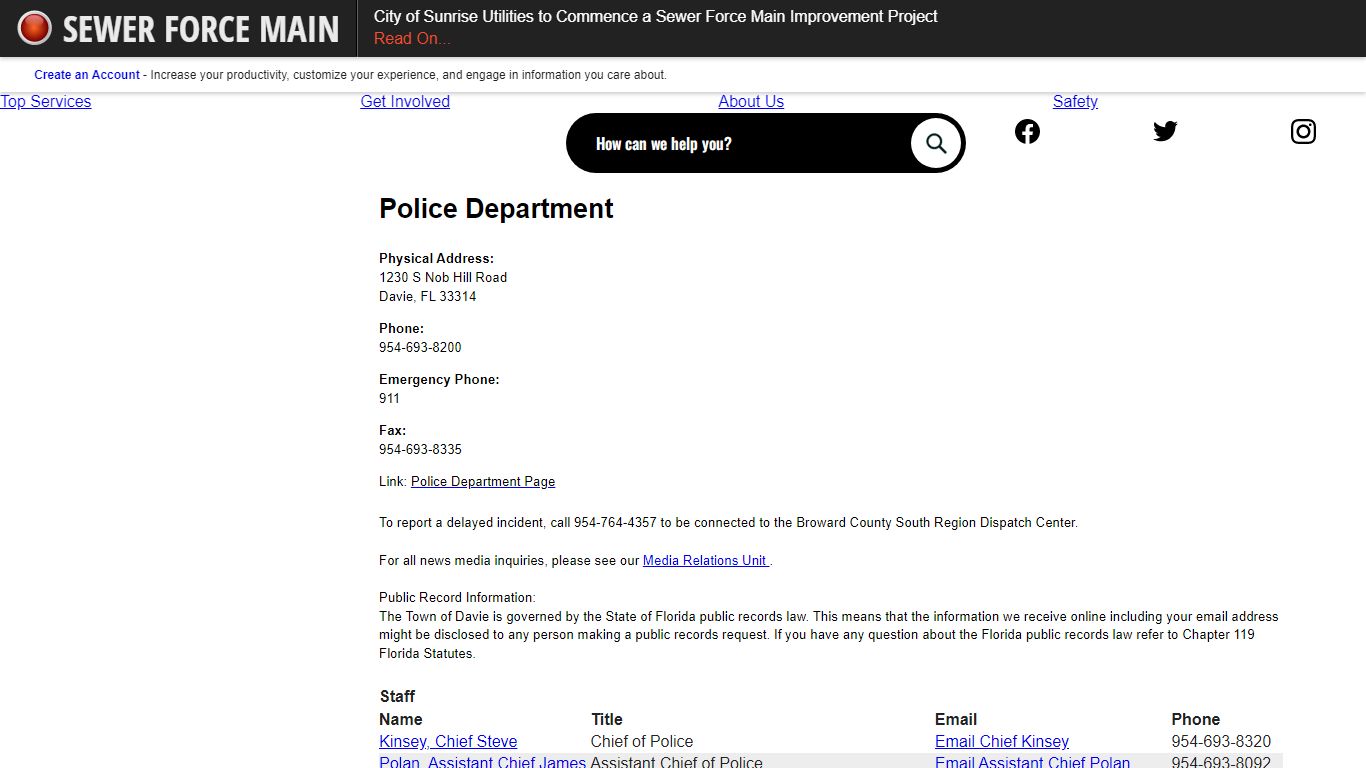
Task: Click the Public Record Information: text
Action: click(x=457, y=597)
